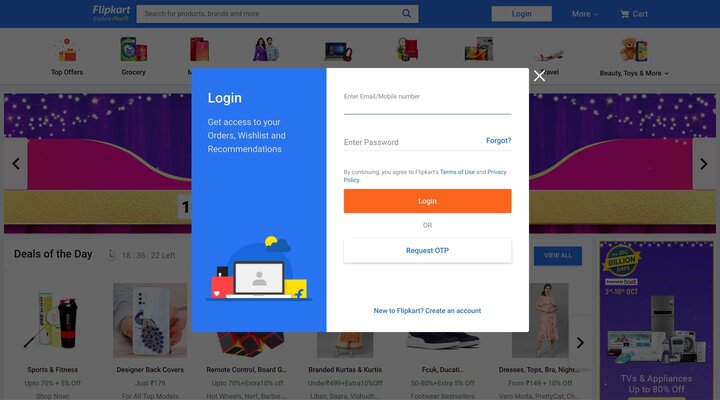Select the Beauty, Toys & More teddy icon
720x400 pixels.
(x=634, y=50)
